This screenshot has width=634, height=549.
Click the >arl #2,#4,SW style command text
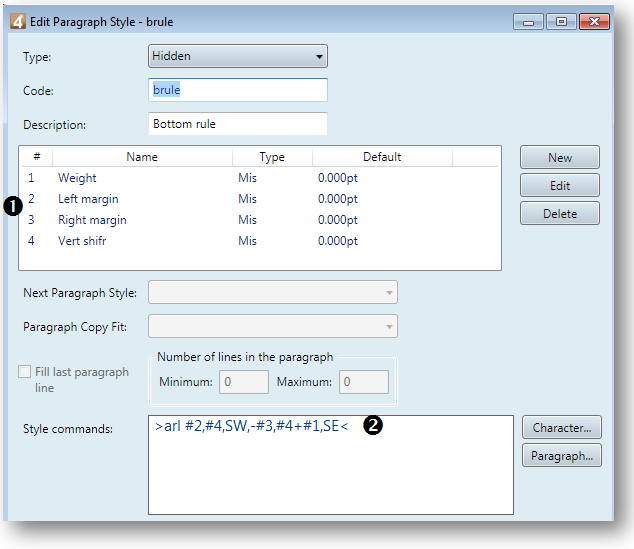pos(251,426)
